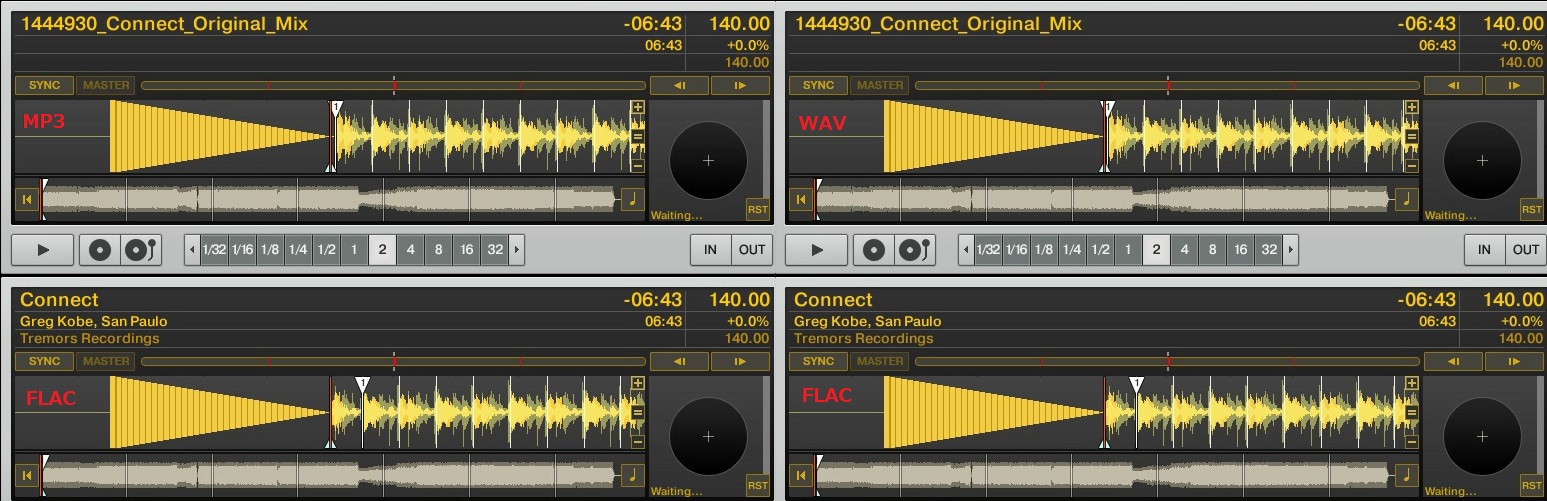Bend tempo forward on bottom-right FLAC deck
The width and height of the screenshot is (1547, 501).
(1514, 361)
